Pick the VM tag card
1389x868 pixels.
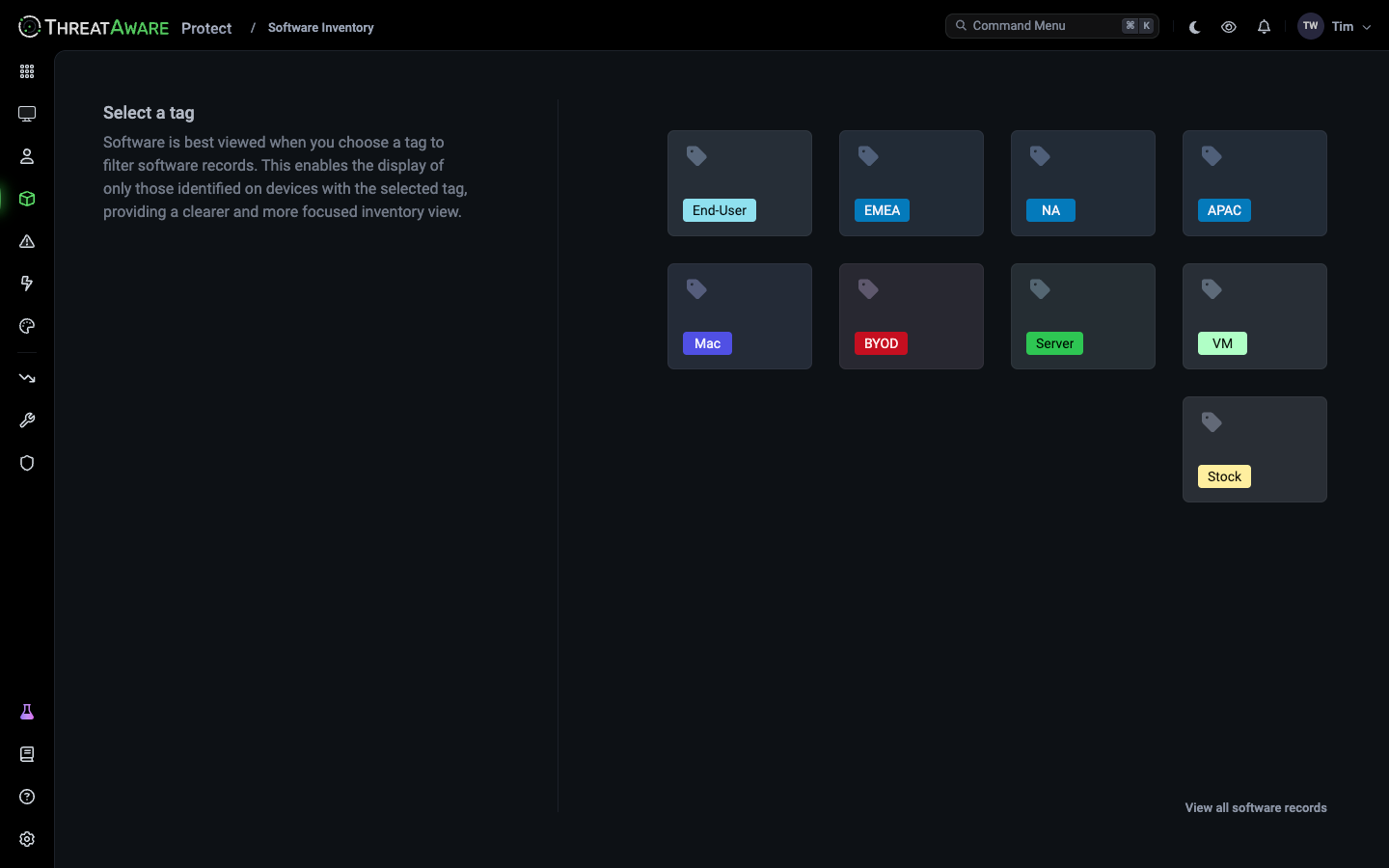click(1255, 316)
